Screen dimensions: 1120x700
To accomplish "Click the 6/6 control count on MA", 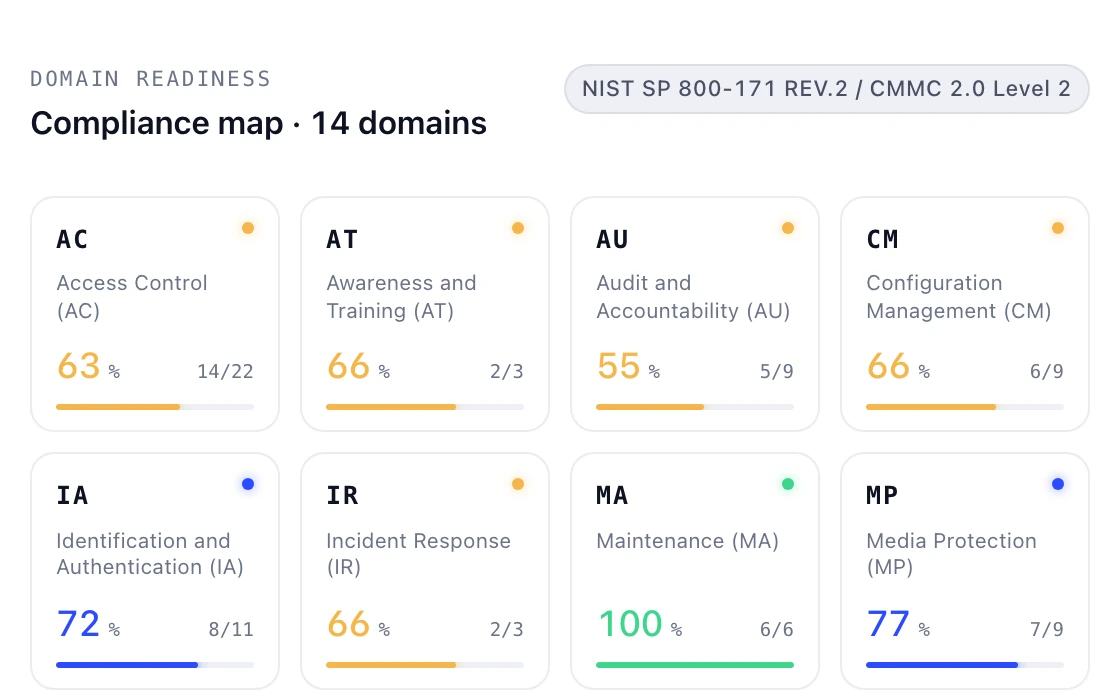I will click(x=776, y=629).
